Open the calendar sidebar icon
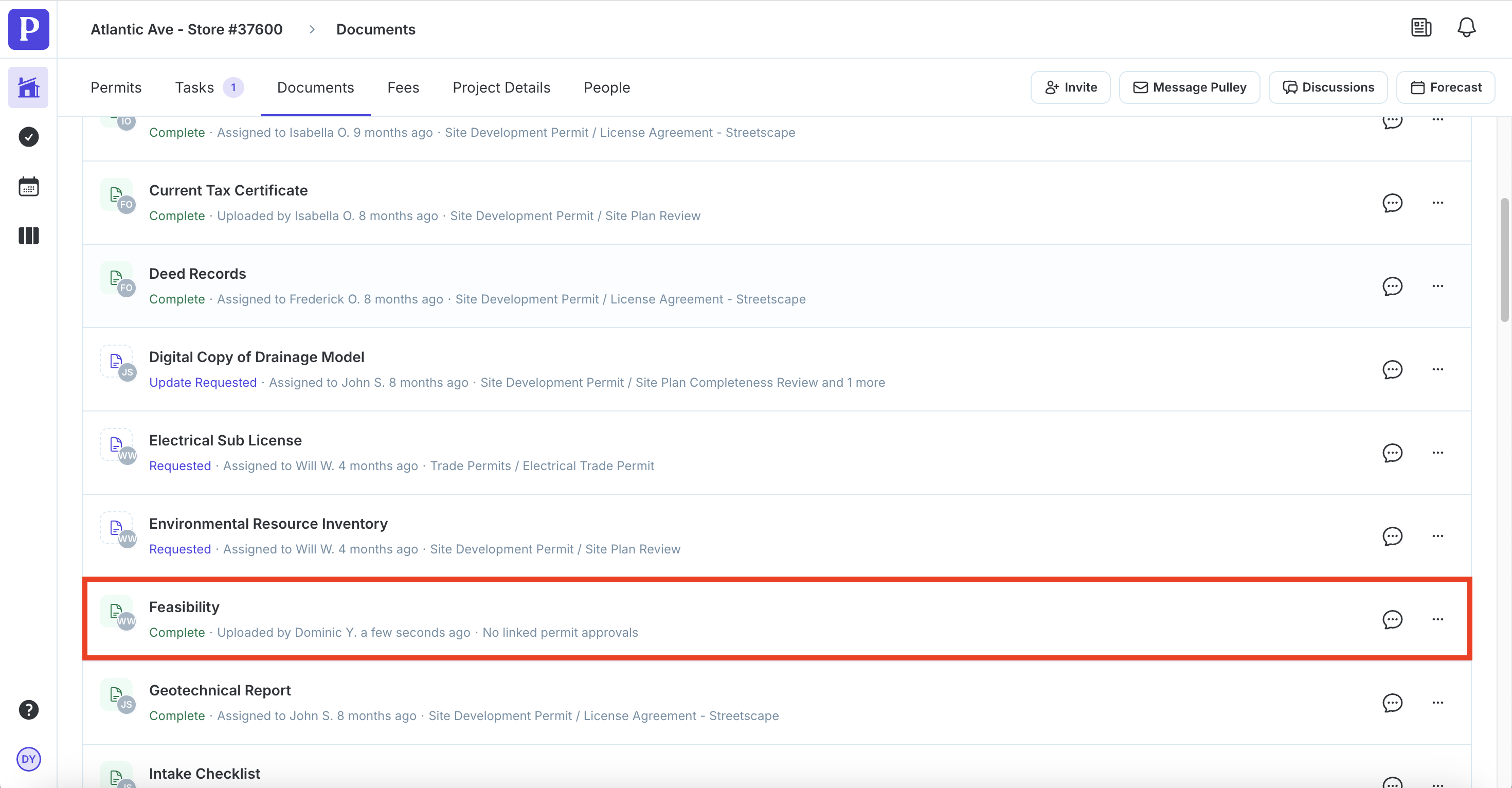Screen dimensions: 1512x788 28,187
